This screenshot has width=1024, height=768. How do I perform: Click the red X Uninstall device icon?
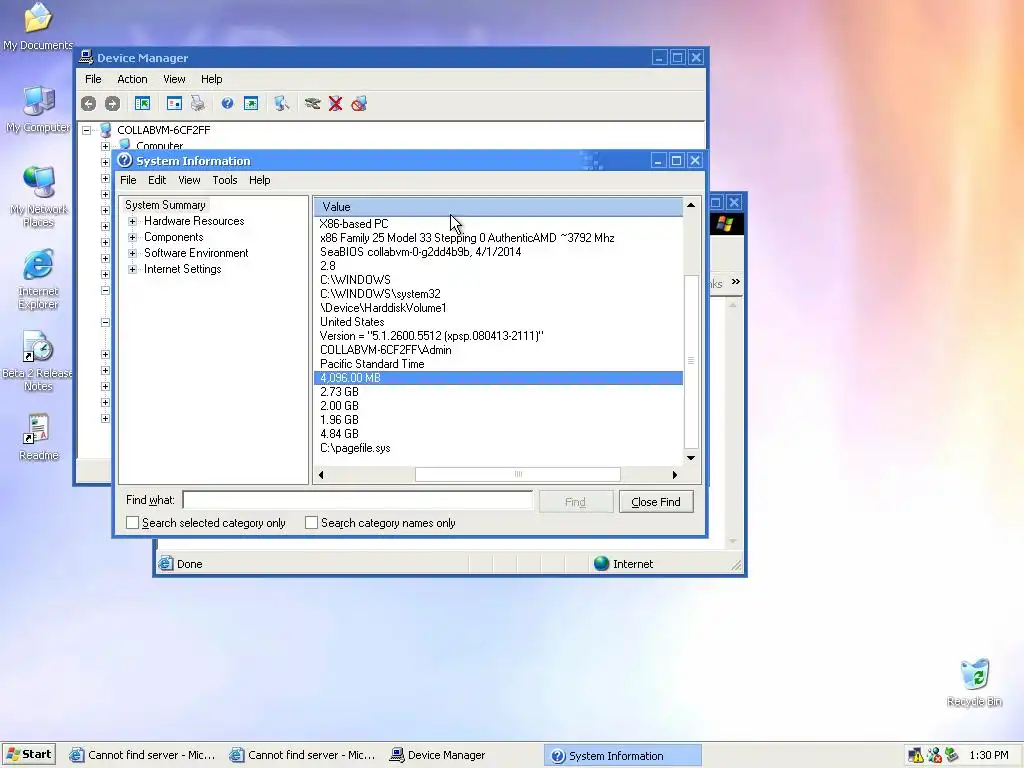click(x=336, y=103)
